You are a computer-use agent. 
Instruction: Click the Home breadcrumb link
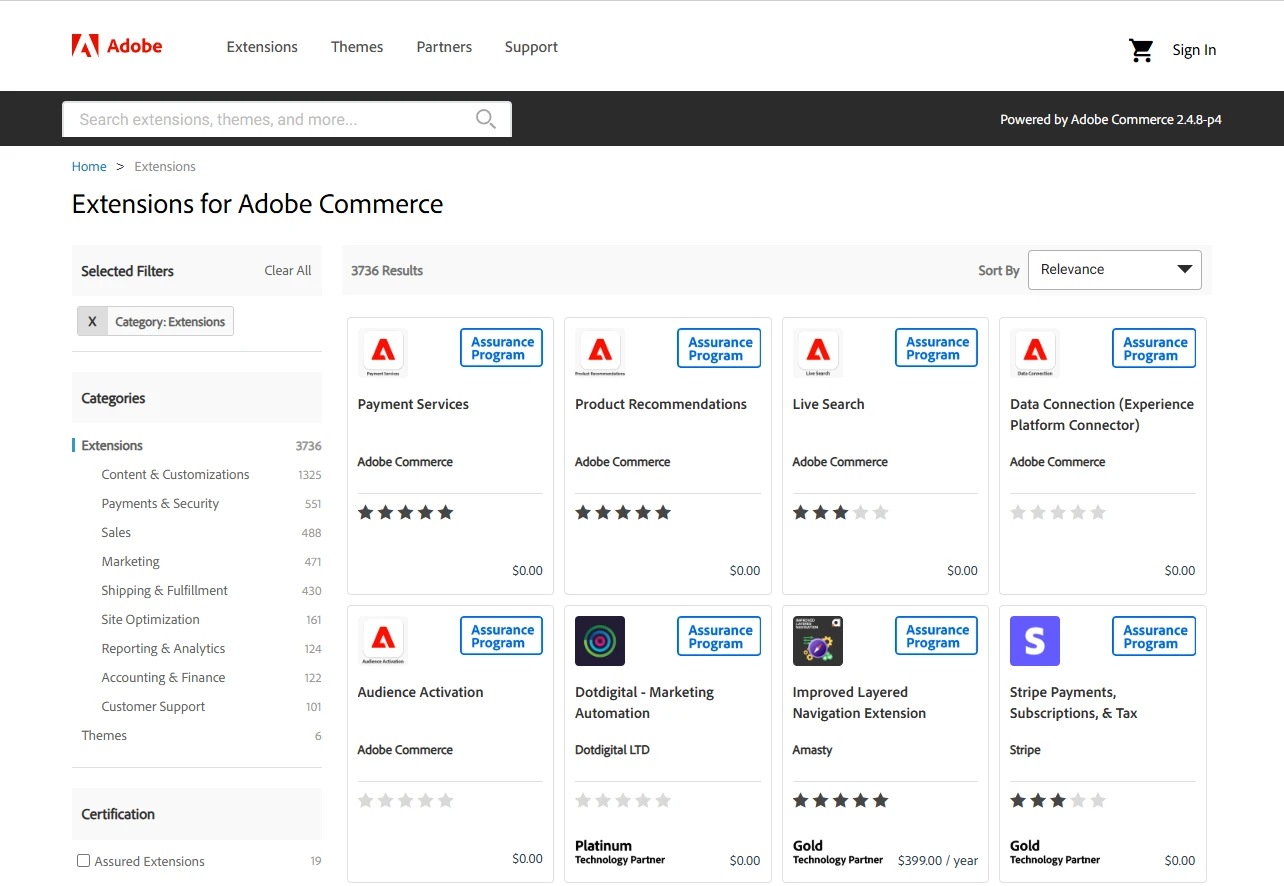tap(89, 166)
